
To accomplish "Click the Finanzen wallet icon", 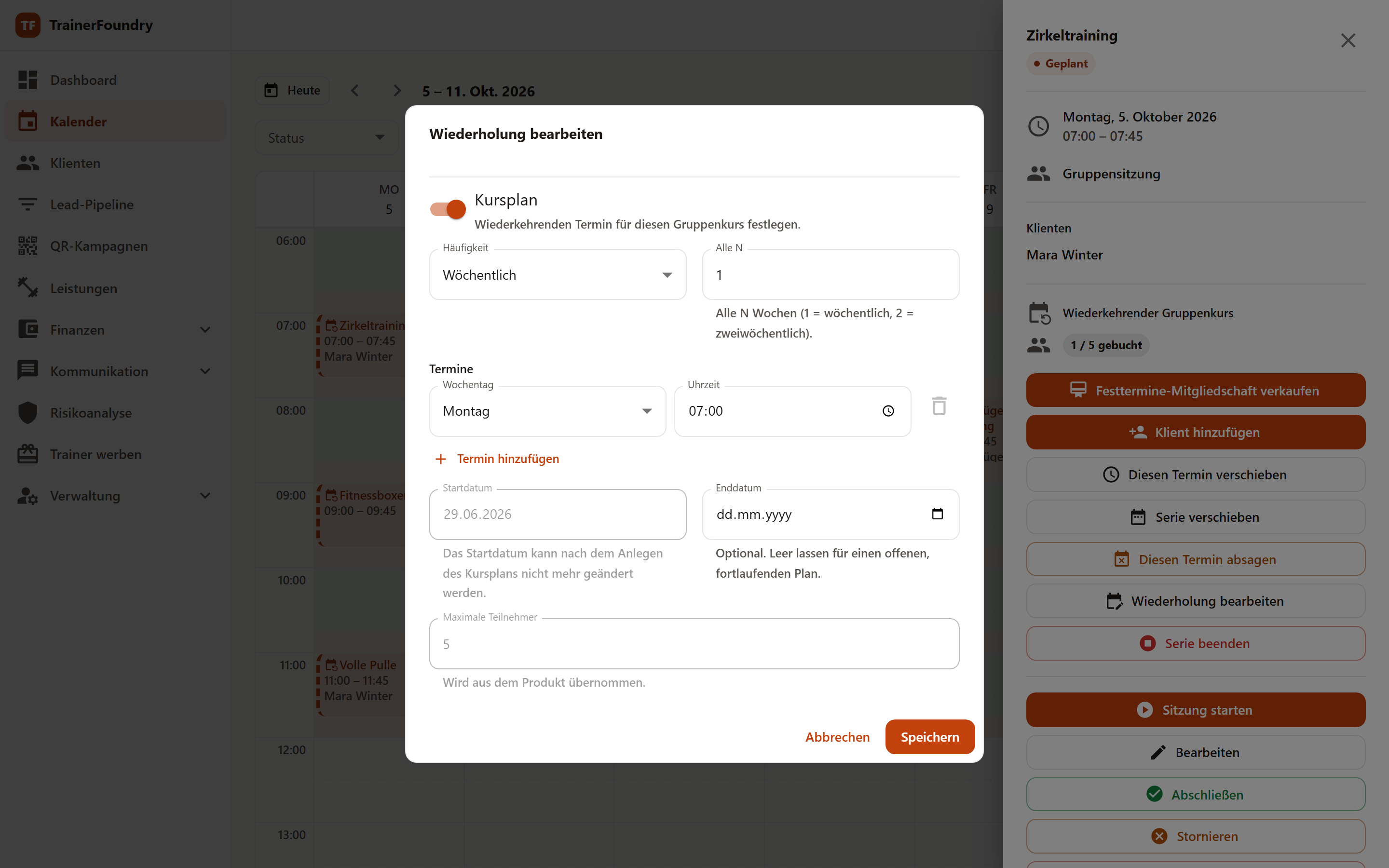I will (27, 329).
